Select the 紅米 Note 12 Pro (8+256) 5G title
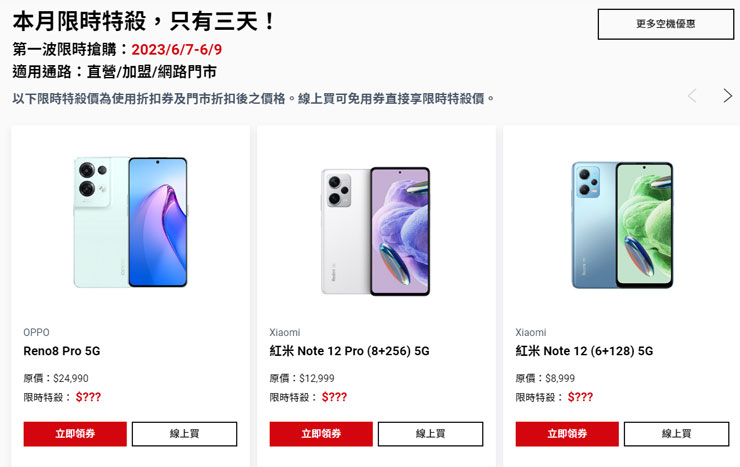Image resolution: width=740 pixels, height=467 pixels. point(349,351)
